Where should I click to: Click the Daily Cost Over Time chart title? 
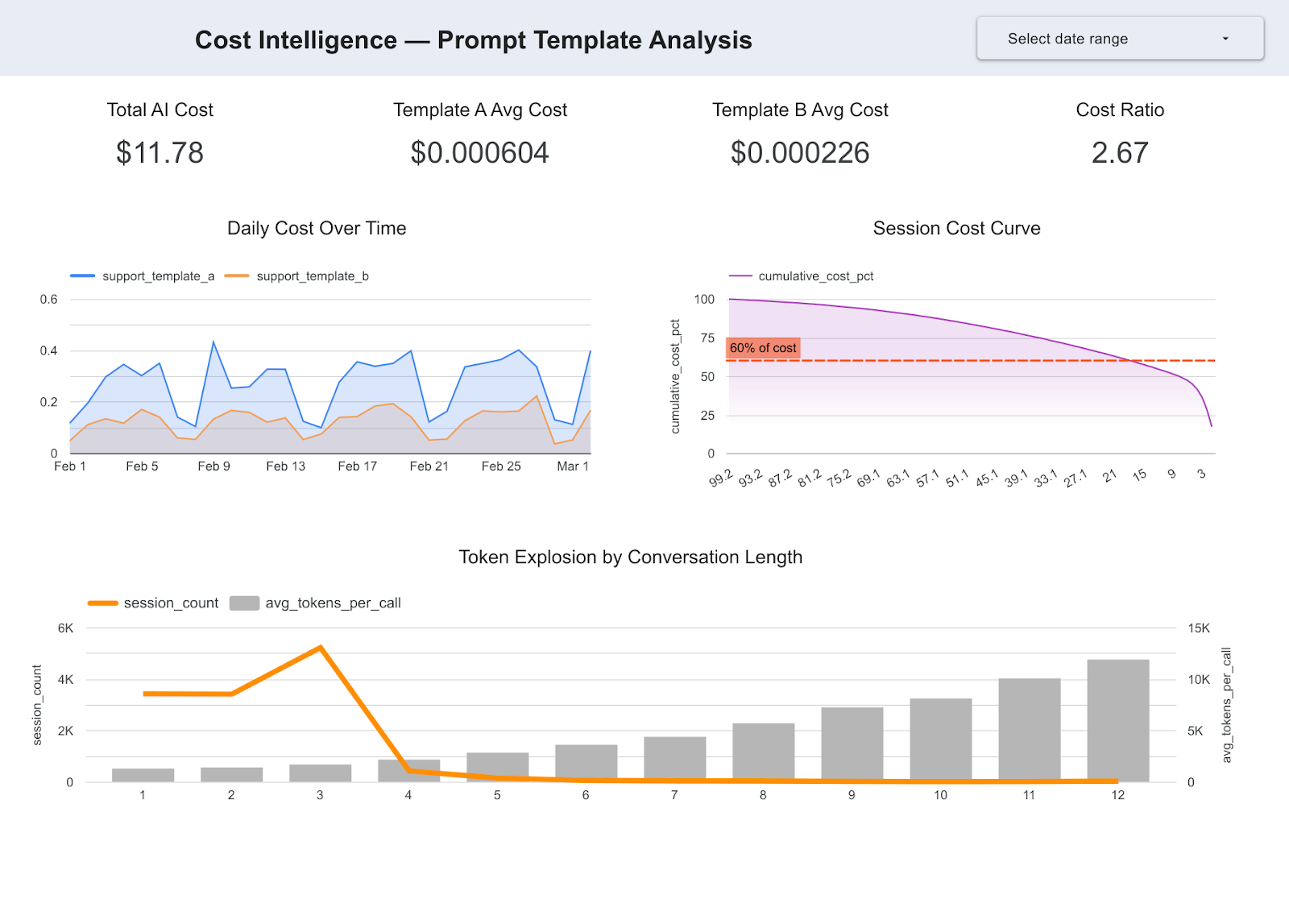pyautogui.click(x=317, y=228)
